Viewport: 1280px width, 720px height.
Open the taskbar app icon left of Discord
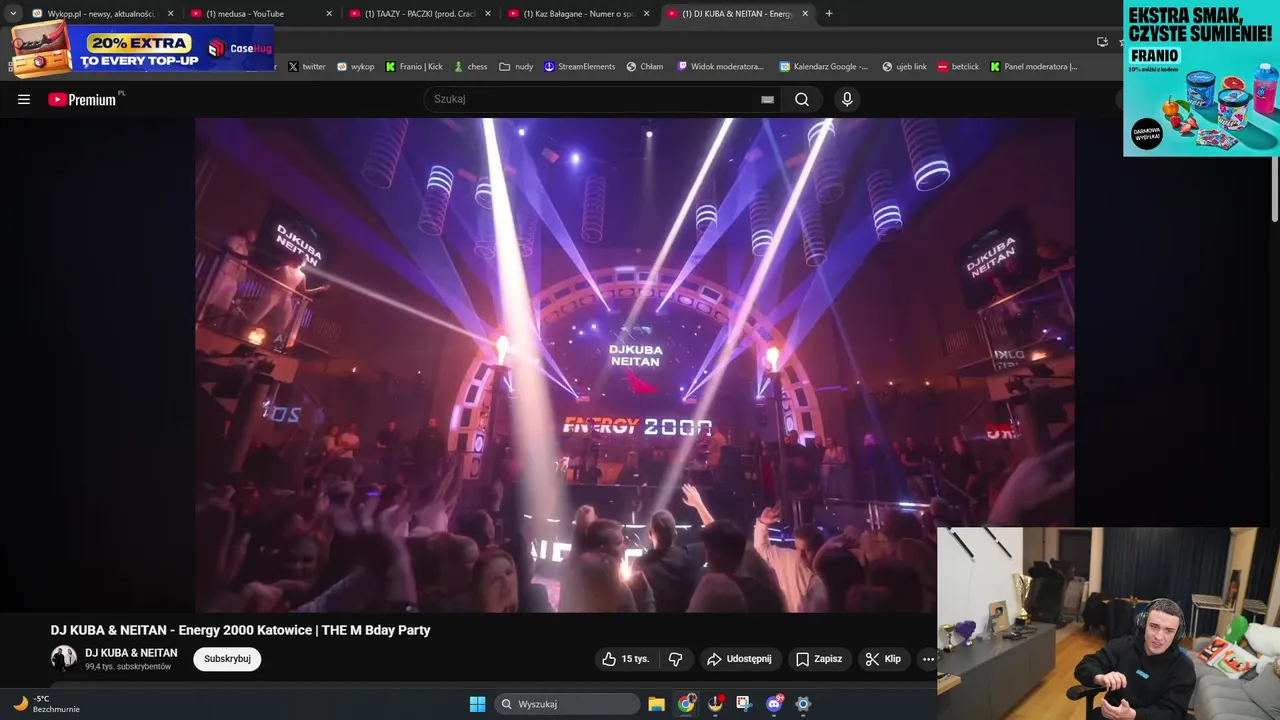tap(744, 704)
